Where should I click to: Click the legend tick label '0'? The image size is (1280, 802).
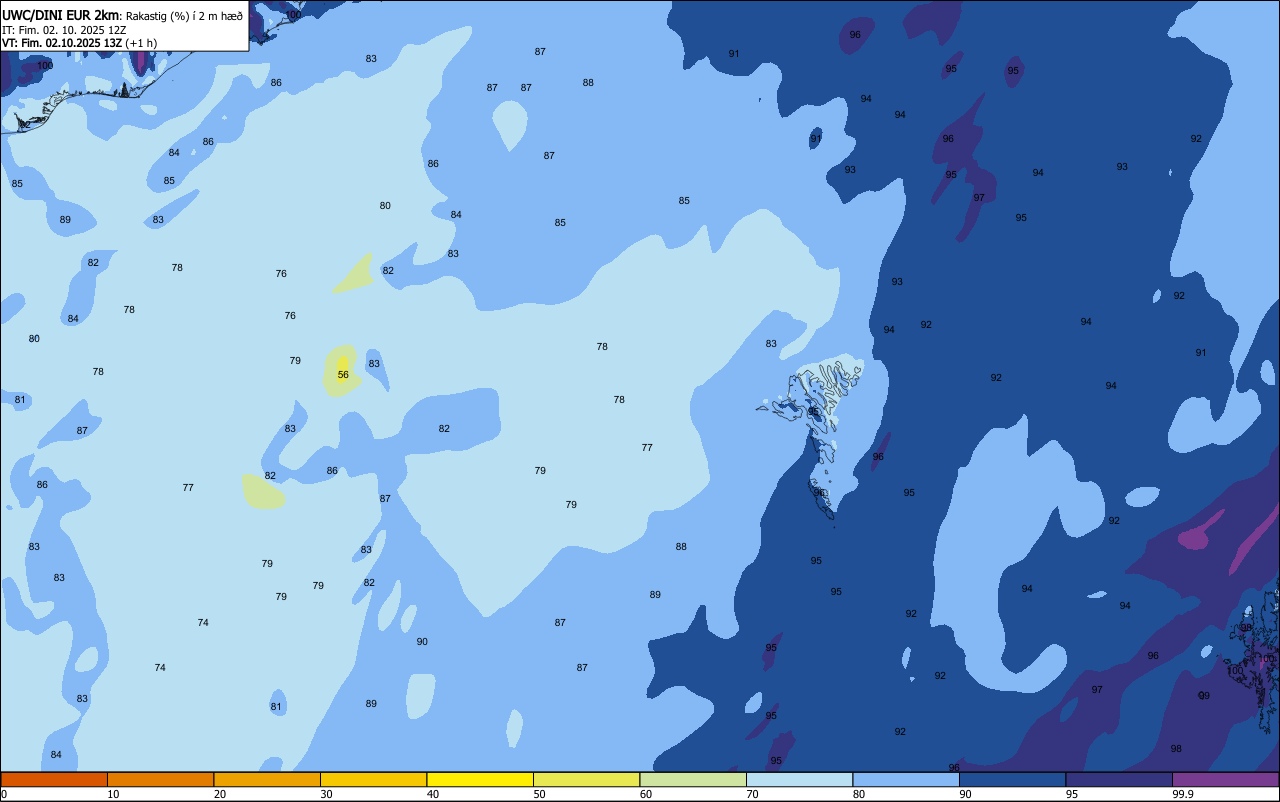click(x=4, y=794)
